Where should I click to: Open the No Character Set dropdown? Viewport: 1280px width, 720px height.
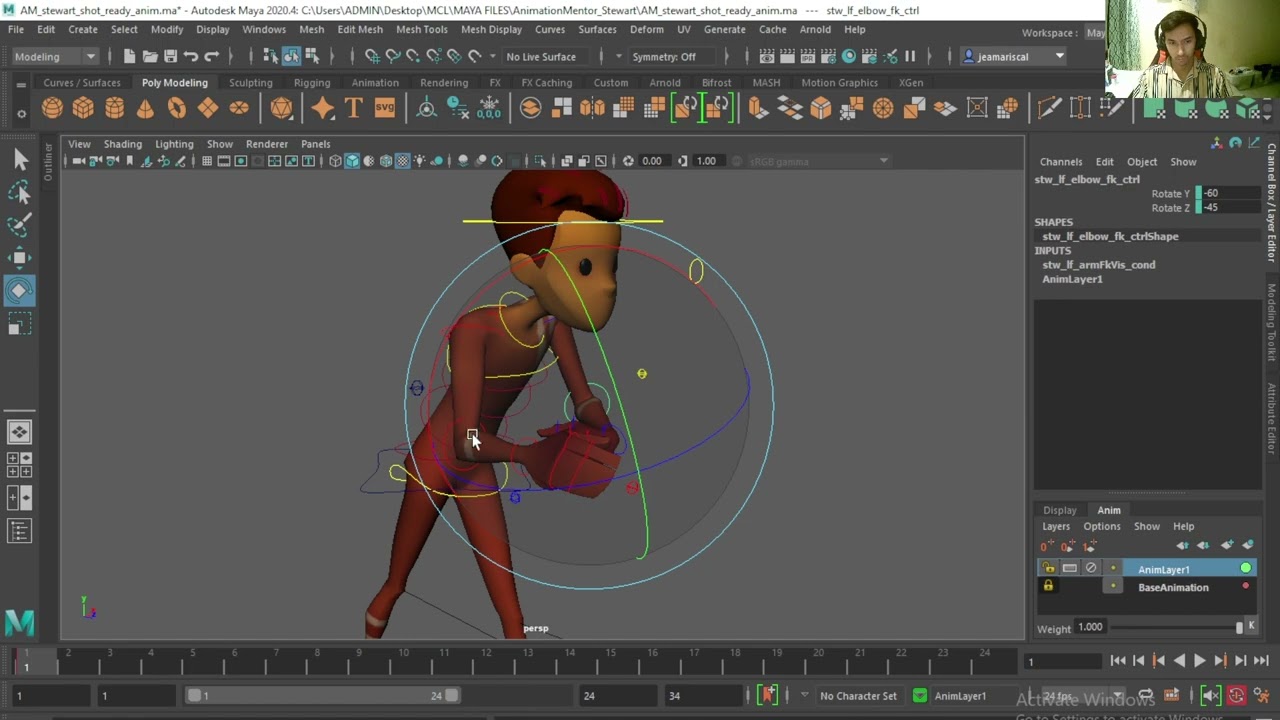pyautogui.click(x=858, y=696)
